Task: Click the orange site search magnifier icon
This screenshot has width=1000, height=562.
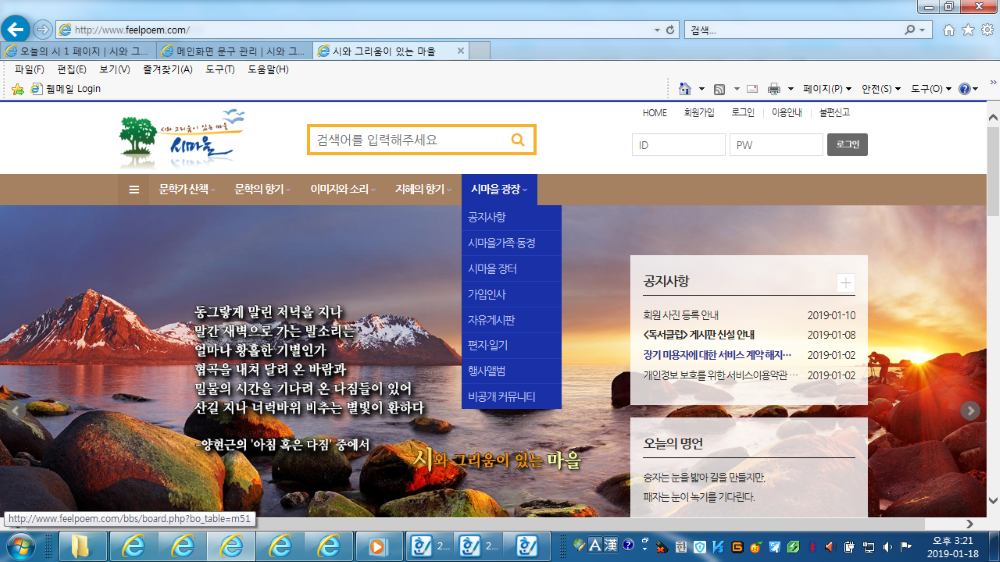Action: coord(518,140)
